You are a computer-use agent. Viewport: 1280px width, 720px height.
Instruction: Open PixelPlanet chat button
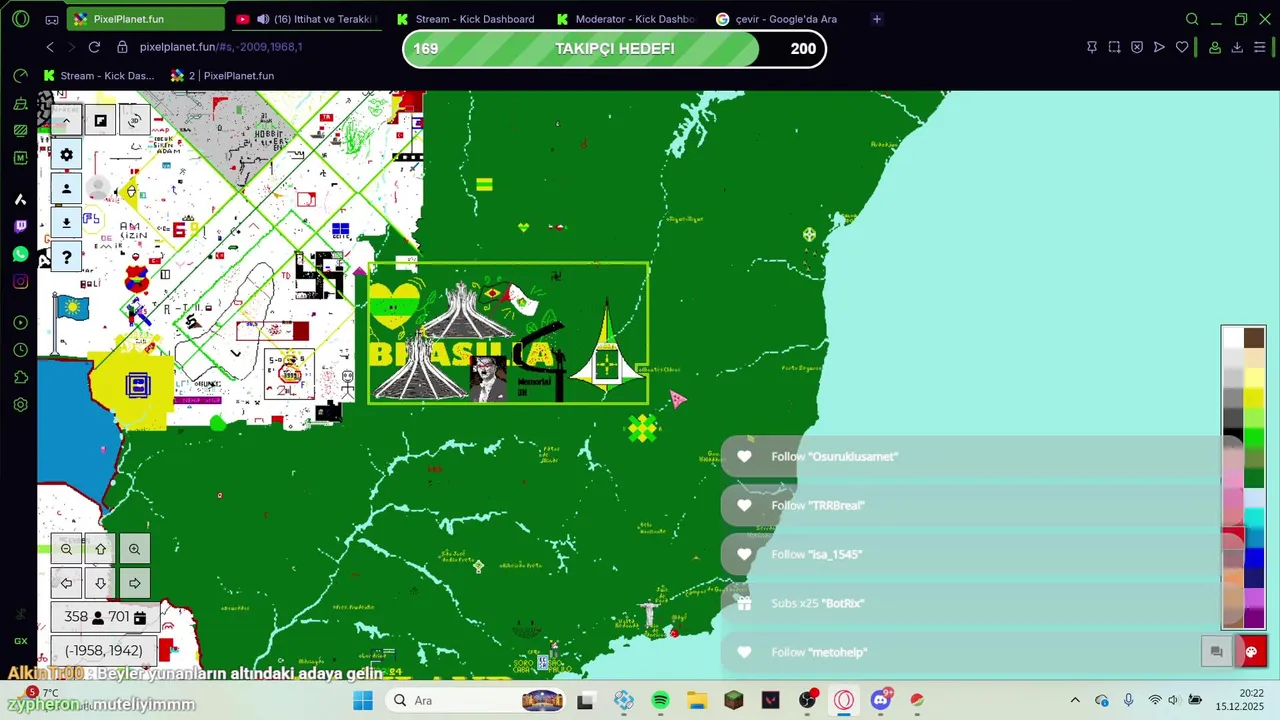pyautogui.click(x=1217, y=651)
